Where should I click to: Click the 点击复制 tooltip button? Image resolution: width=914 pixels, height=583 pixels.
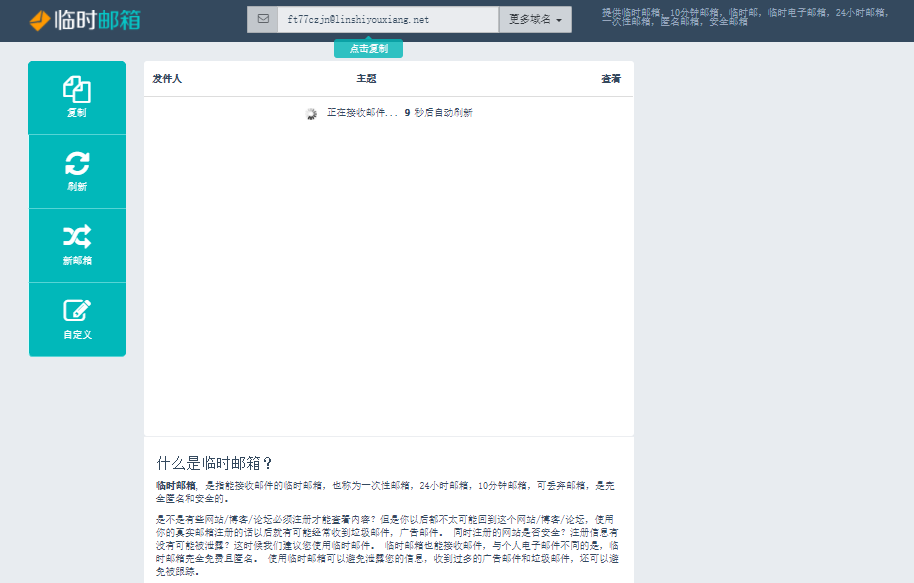point(368,48)
